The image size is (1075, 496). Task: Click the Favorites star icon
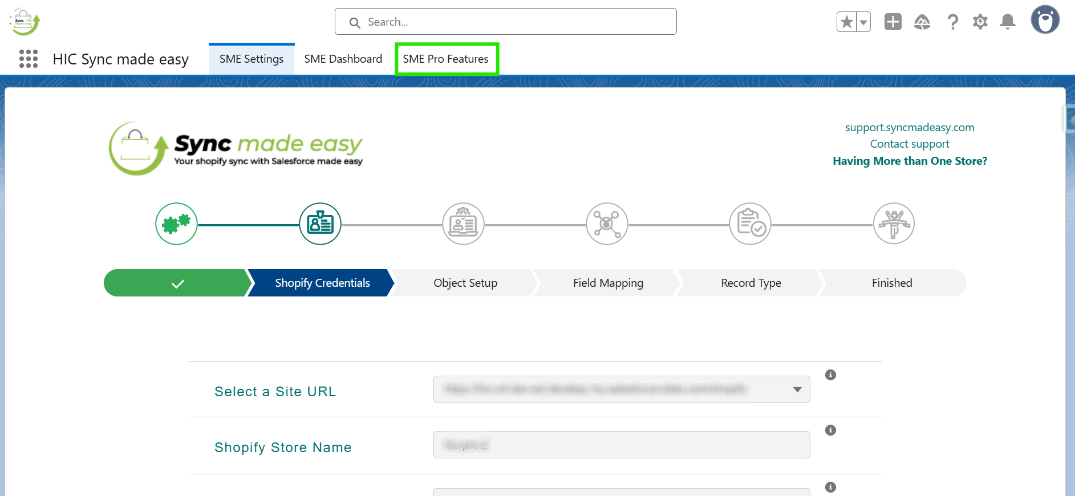click(847, 22)
